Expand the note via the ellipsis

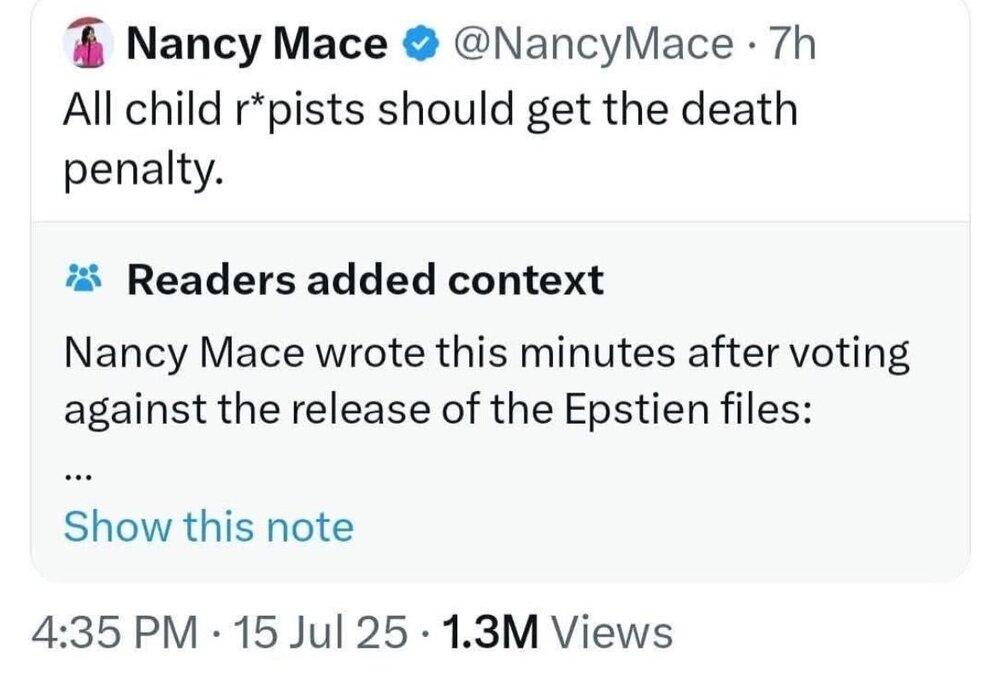coord(78,476)
